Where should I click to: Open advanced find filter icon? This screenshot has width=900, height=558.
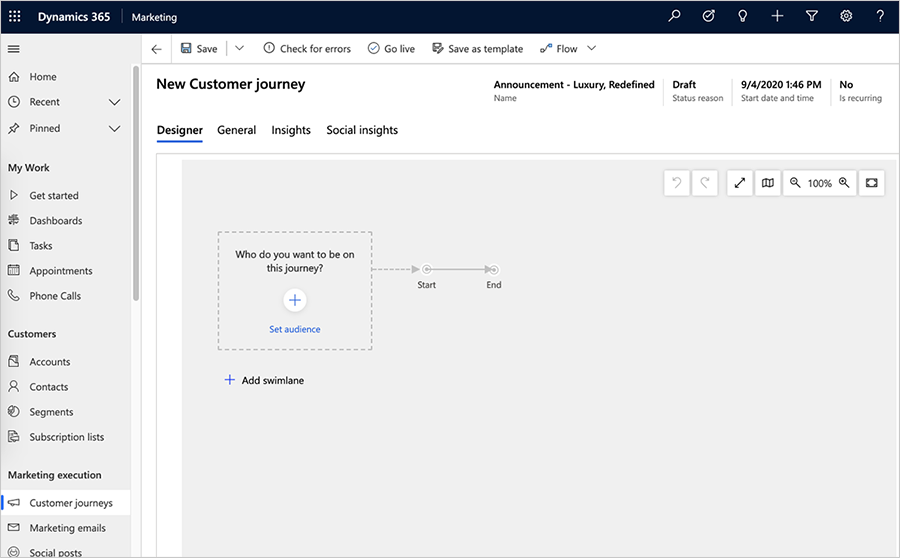(812, 16)
